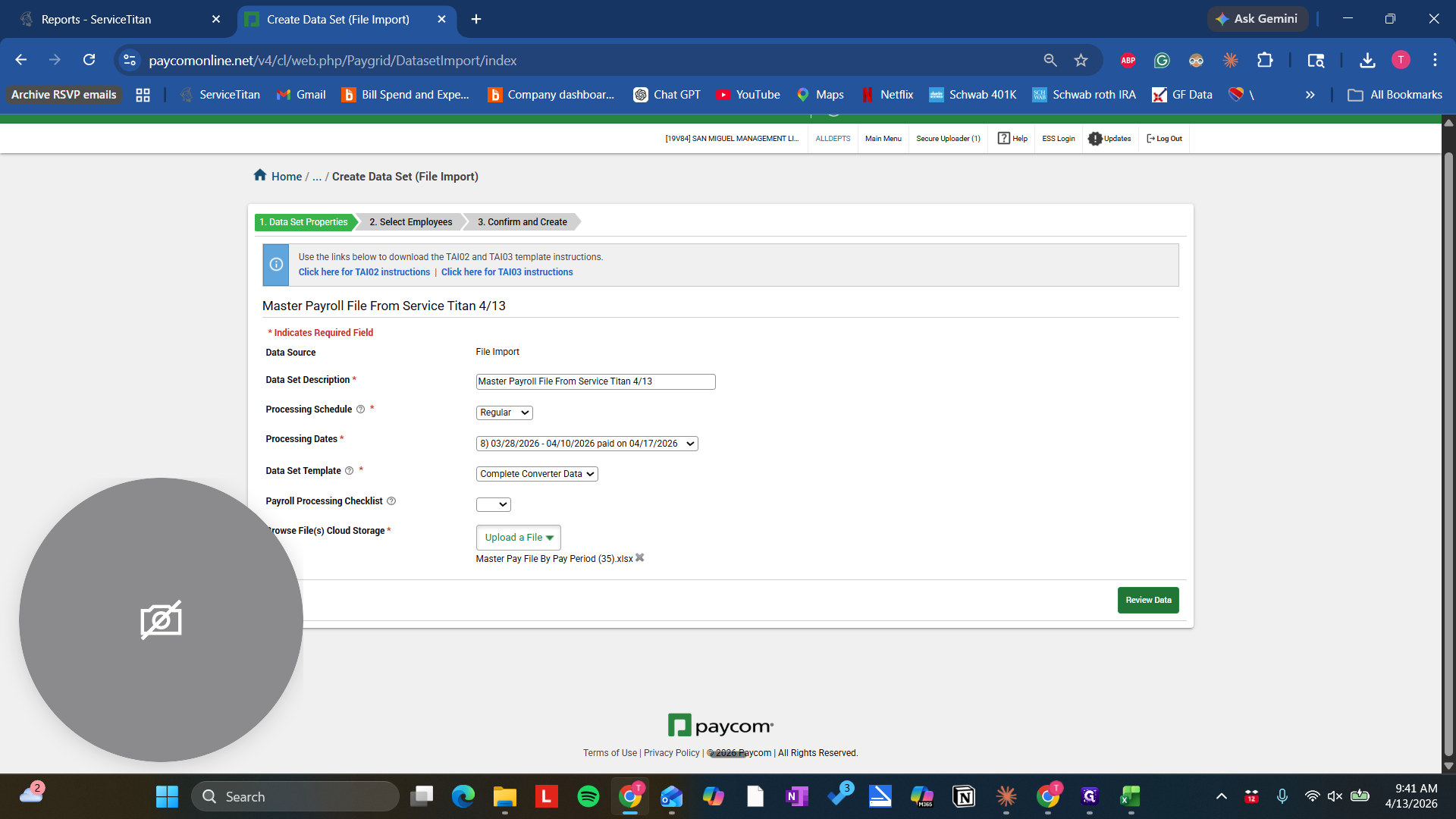This screenshot has width=1456, height=819.
Task: Open the Upload a File dropdown
Action: point(518,537)
